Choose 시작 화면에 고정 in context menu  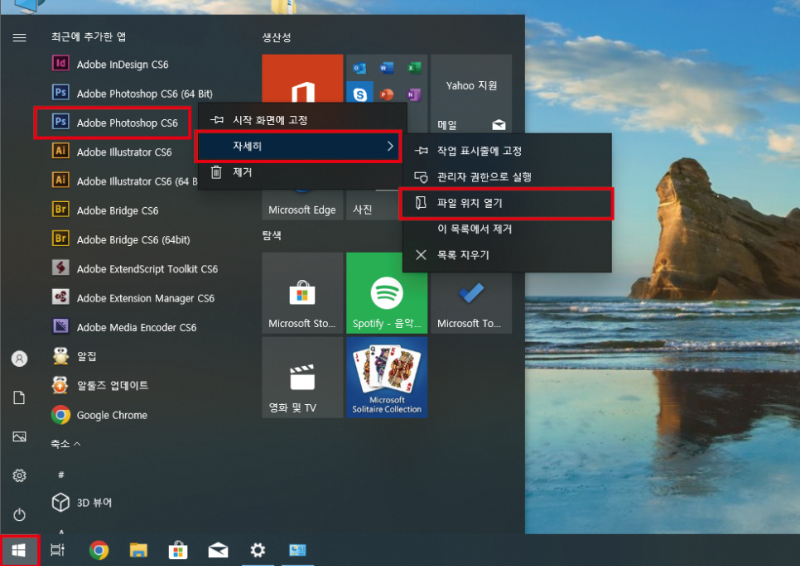[x=302, y=120]
